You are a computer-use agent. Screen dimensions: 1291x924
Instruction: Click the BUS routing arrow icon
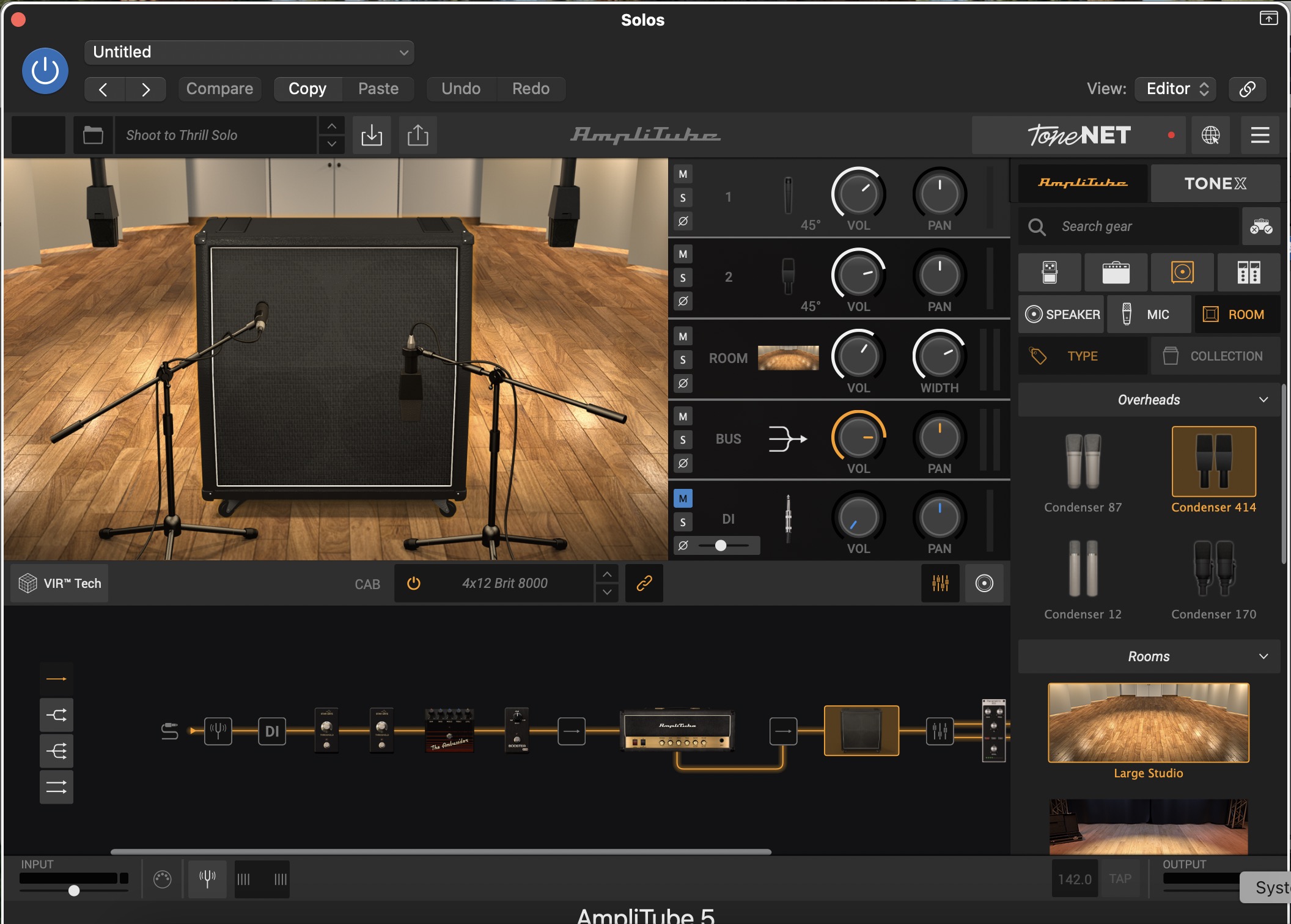[x=788, y=439]
